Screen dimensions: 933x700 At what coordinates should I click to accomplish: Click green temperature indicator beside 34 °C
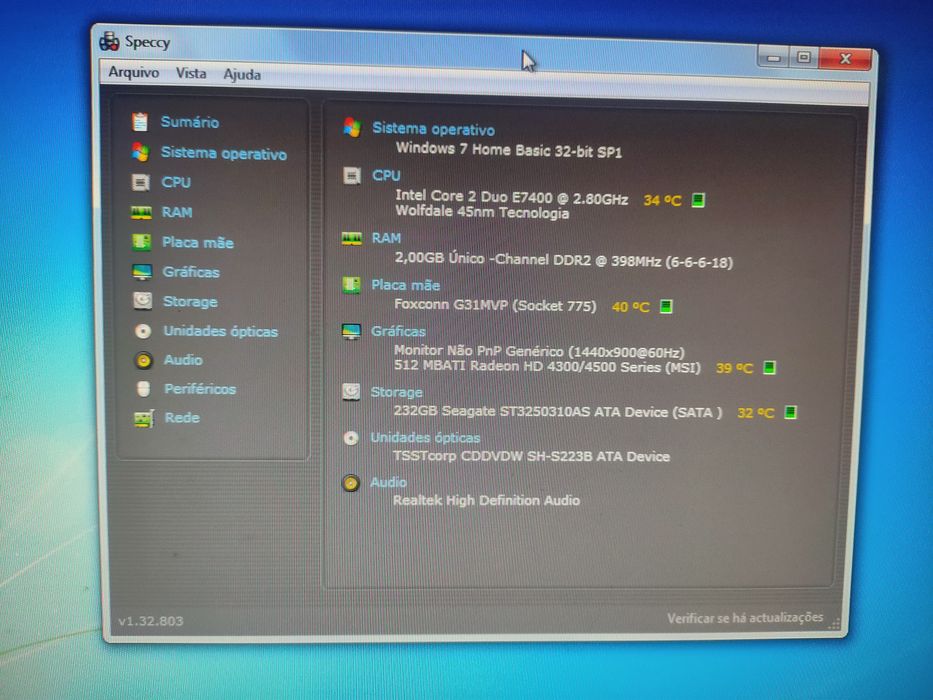tap(698, 200)
